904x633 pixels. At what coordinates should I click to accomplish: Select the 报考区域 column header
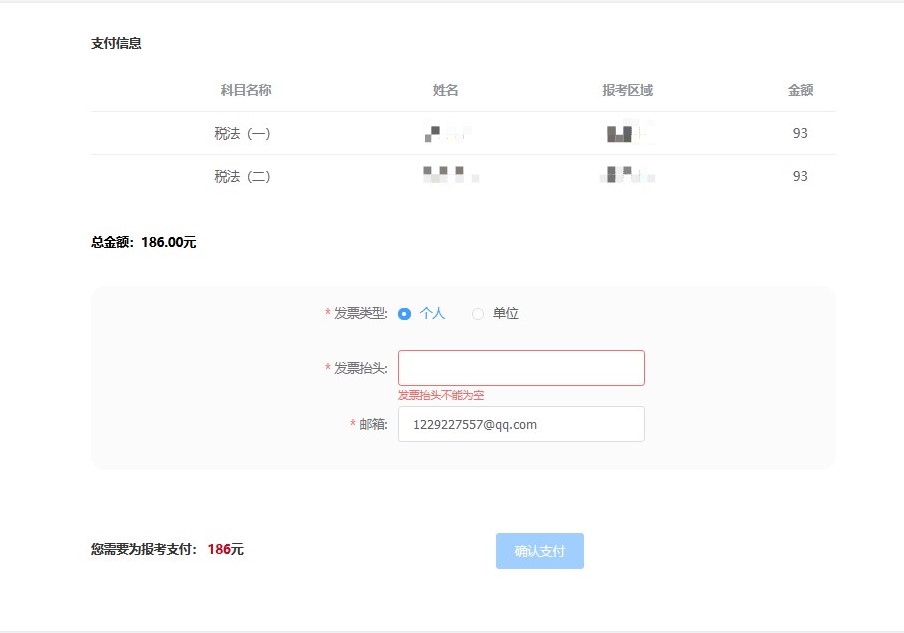pyautogui.click(x=627, y=90)
